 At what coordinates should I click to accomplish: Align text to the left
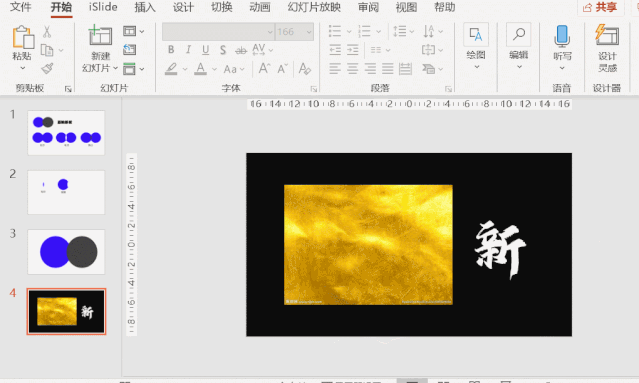(x=335, y=68)
